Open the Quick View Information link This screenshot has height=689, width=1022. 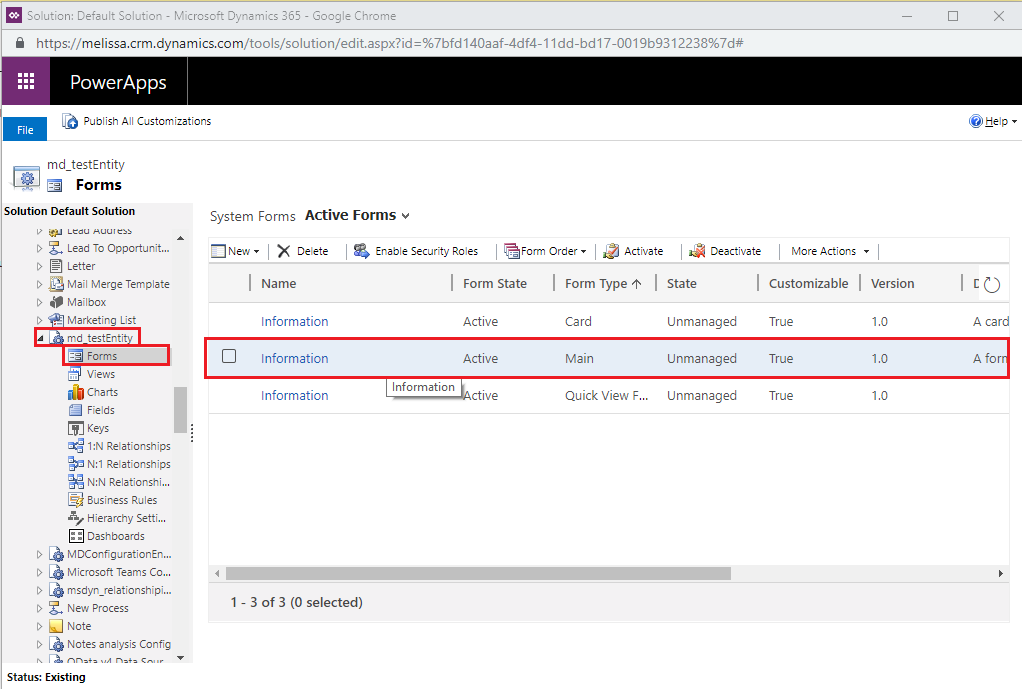point(295,396)
